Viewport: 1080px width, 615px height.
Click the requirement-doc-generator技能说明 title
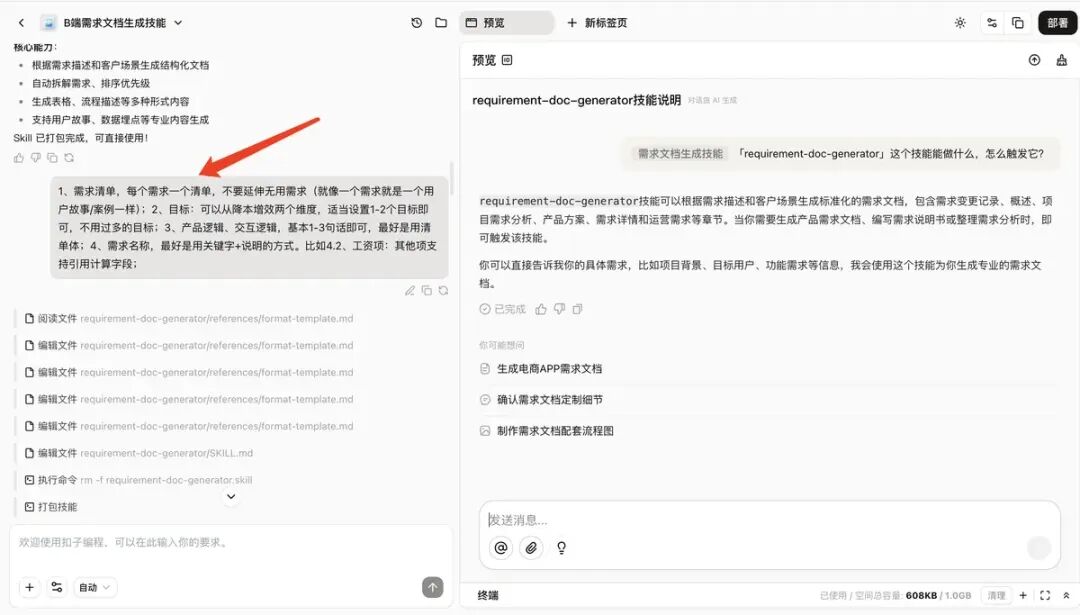(576, 101)
